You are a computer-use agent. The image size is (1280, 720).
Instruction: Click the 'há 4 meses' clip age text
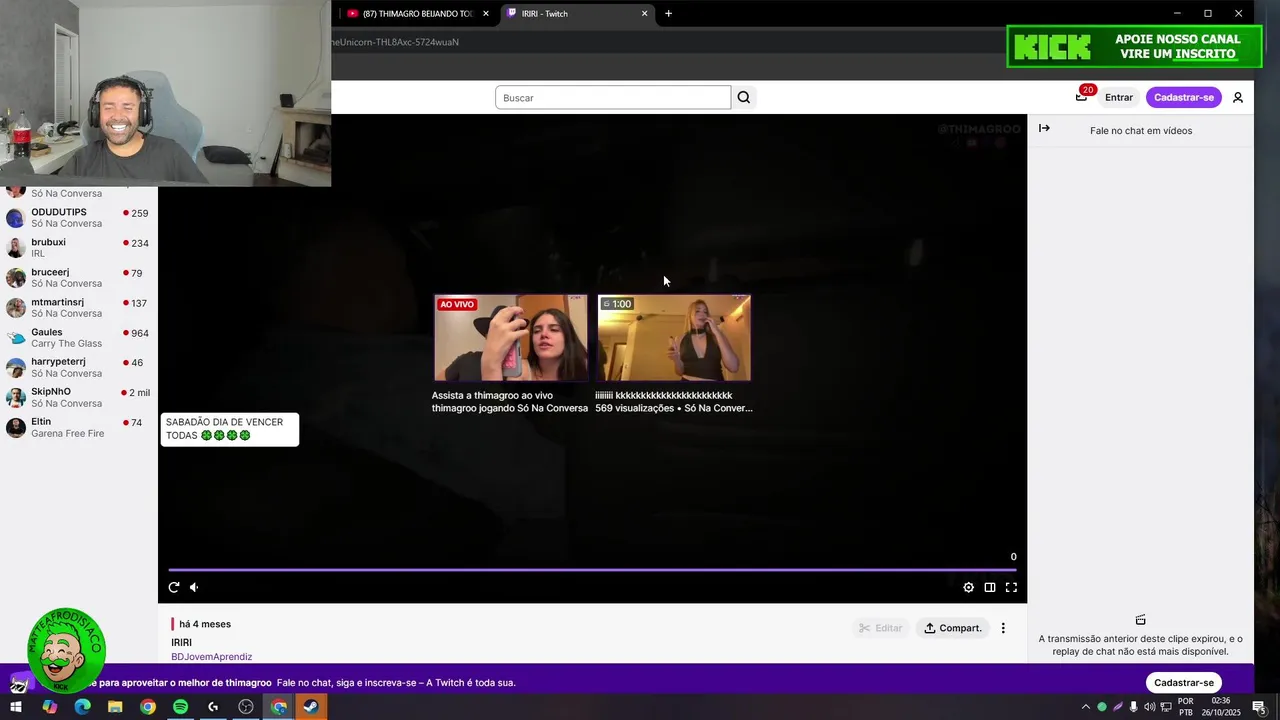(x=205, y=624)
